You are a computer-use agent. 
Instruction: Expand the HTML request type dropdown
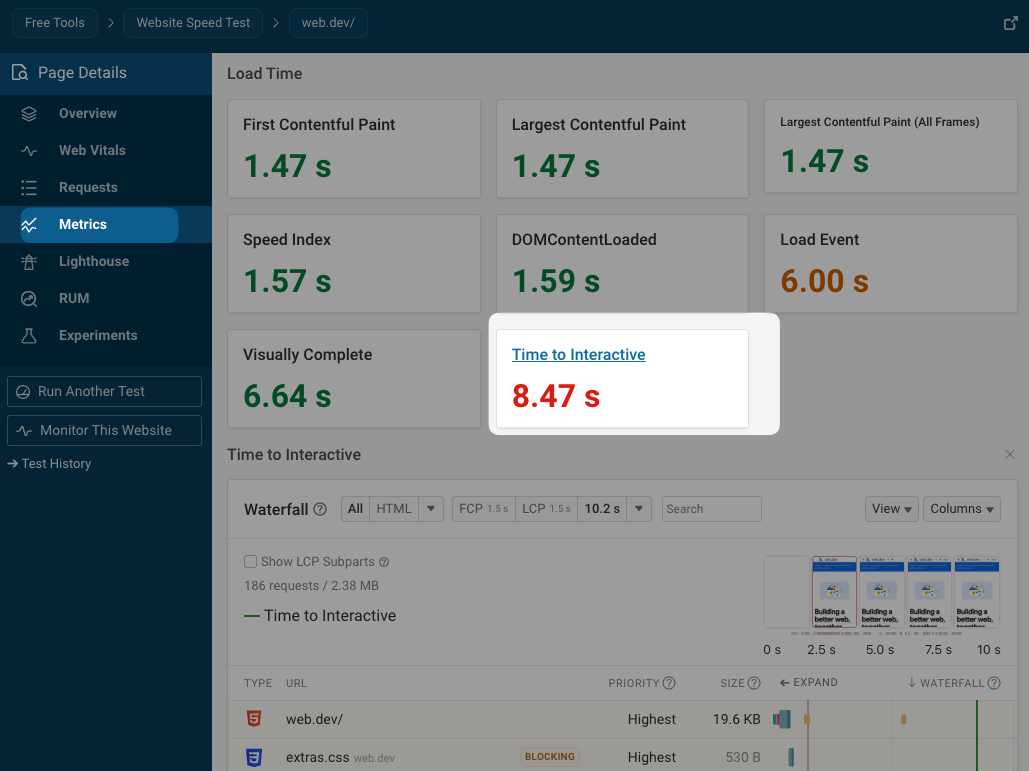(x=430, y=508)
